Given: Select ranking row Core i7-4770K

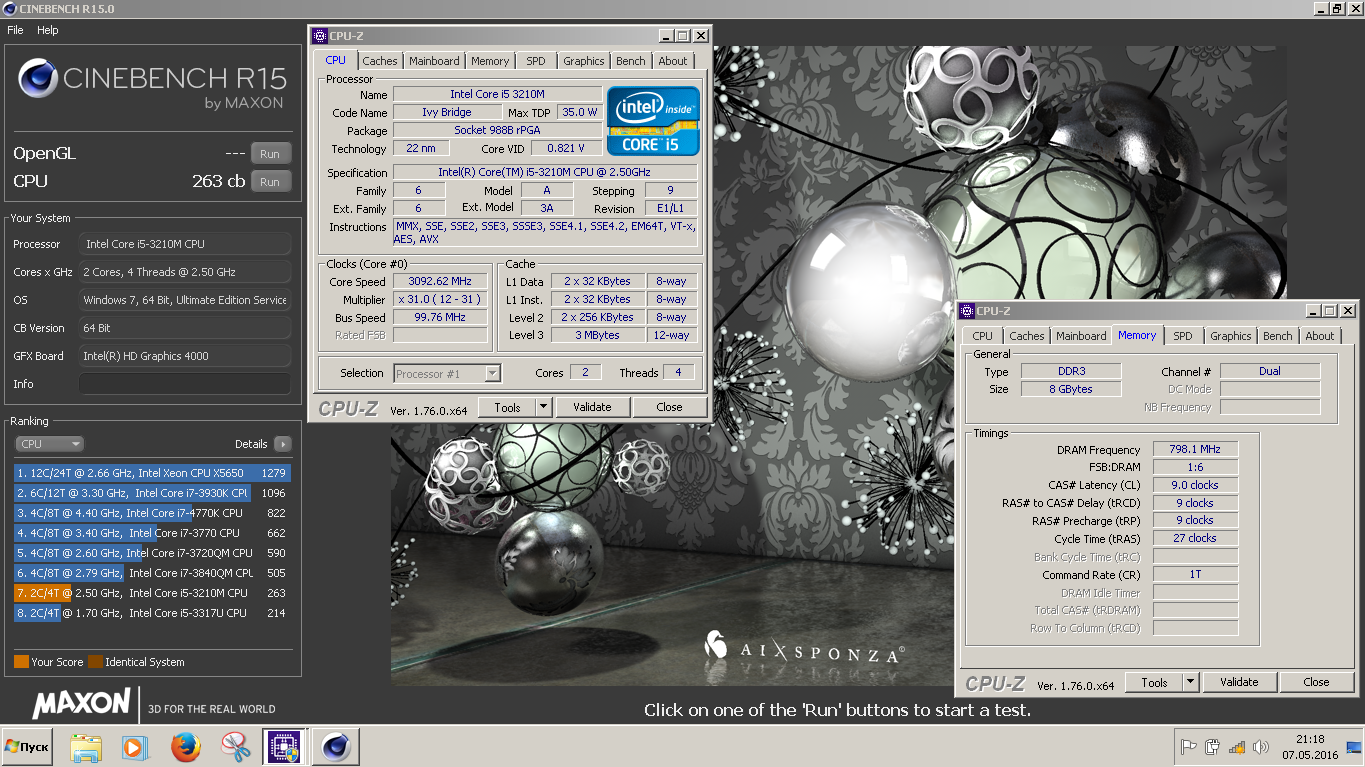Looking at the screenshot, I should pos(151,513).
